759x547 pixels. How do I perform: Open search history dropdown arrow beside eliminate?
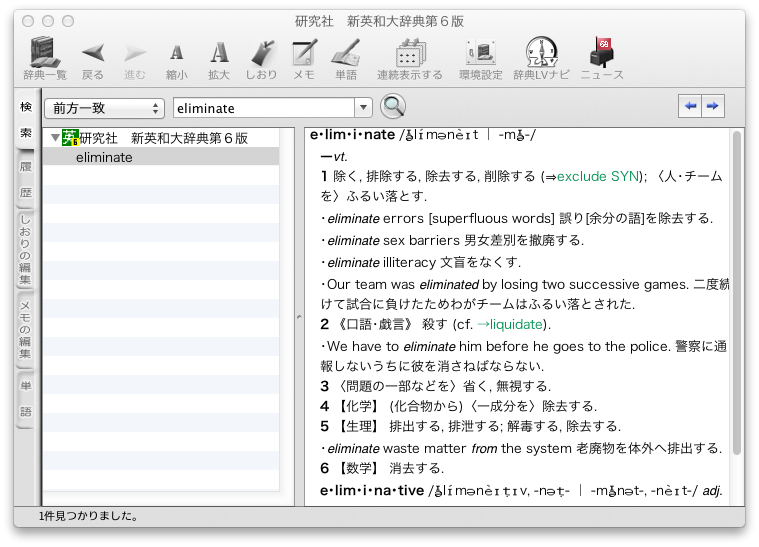point(364,107)
